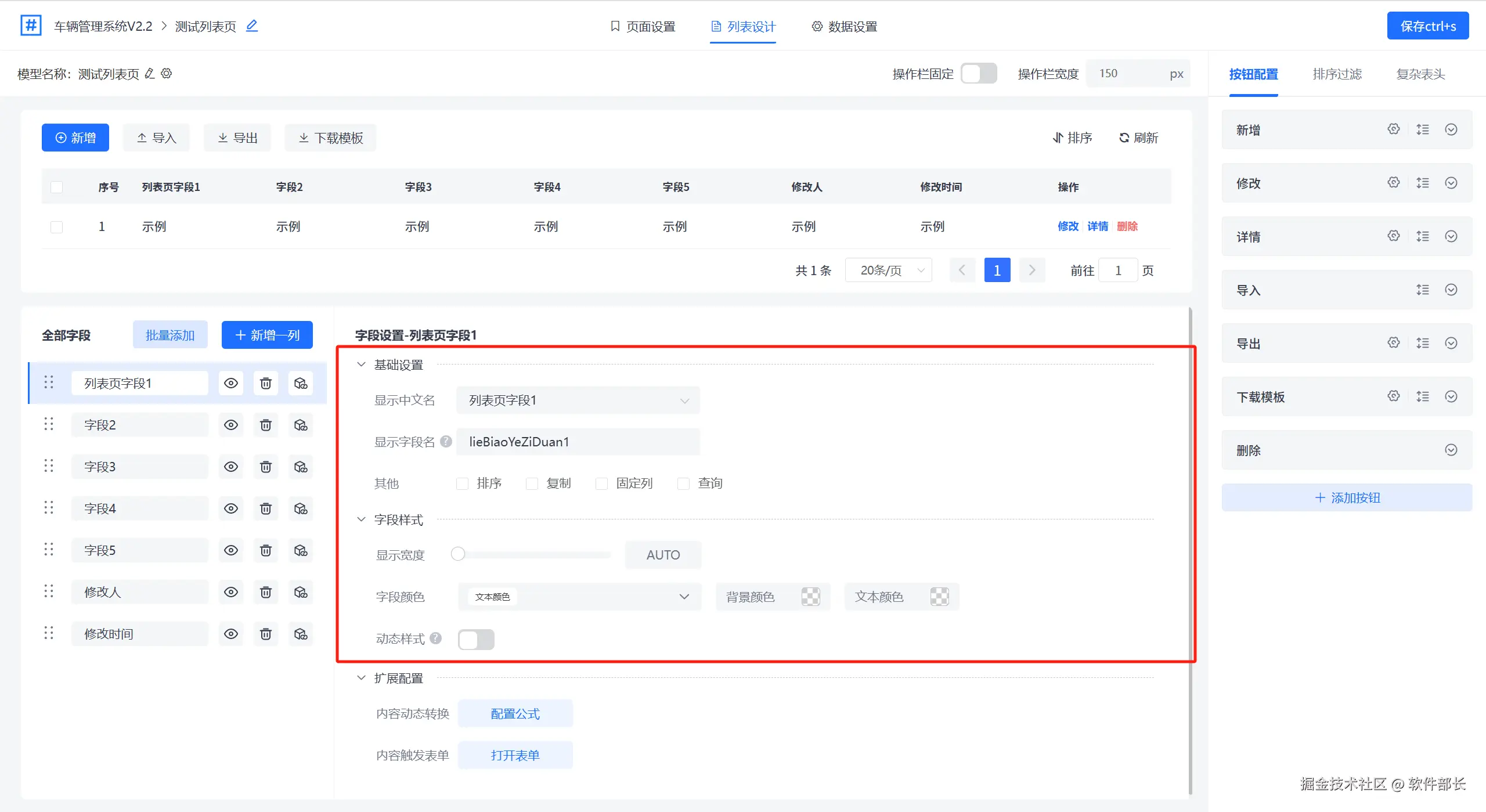The image size is (1486, 812).
Task: Switch to the 排序过滤 tab
Action: pos(1337,74)
